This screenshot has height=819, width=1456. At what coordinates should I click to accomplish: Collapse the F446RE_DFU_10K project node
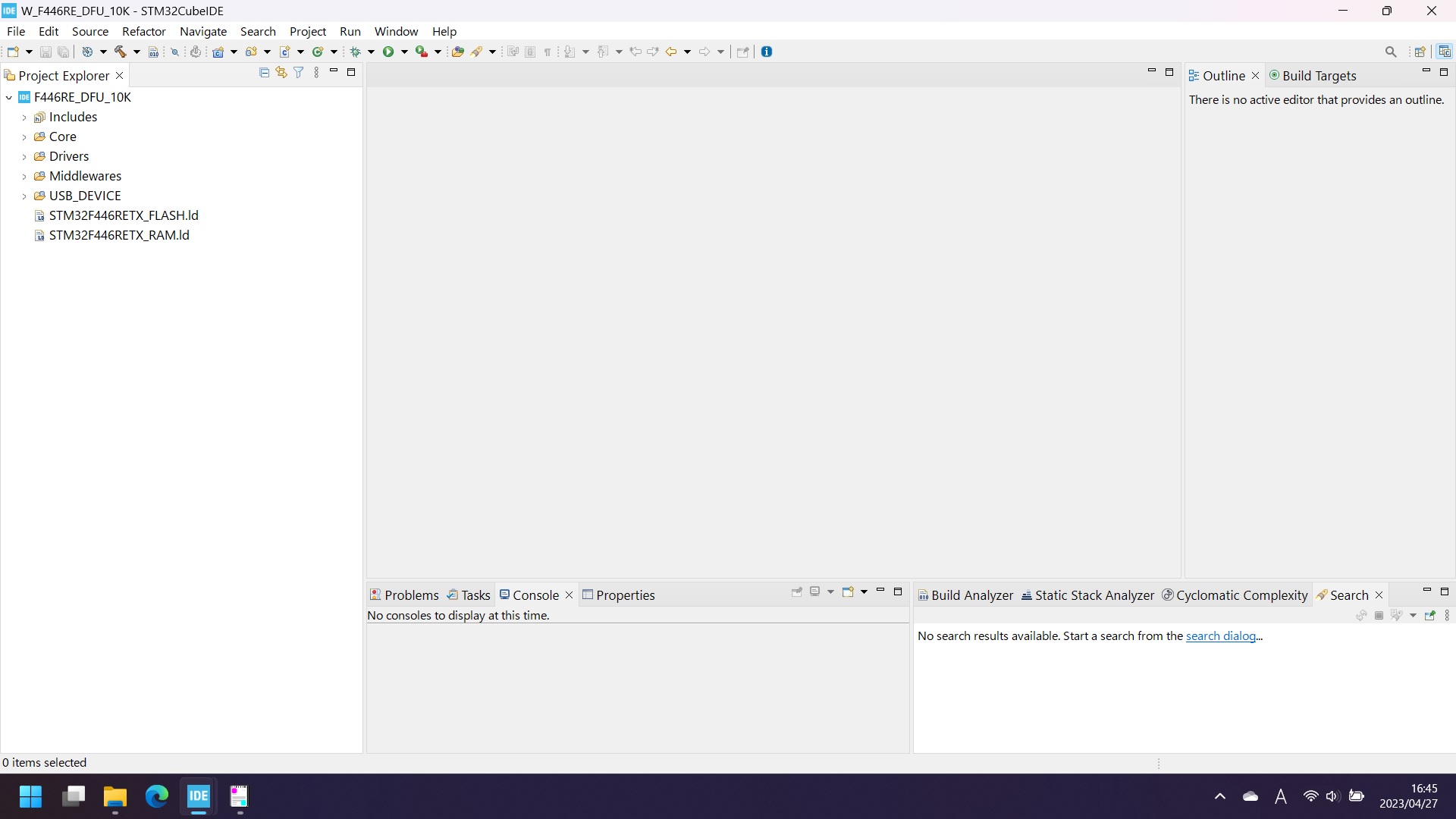point(9,98)
